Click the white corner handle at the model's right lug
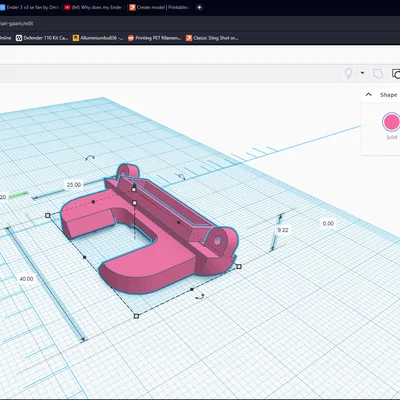The width and height of the screenshot is (400, 400). (x=239, y=266)
